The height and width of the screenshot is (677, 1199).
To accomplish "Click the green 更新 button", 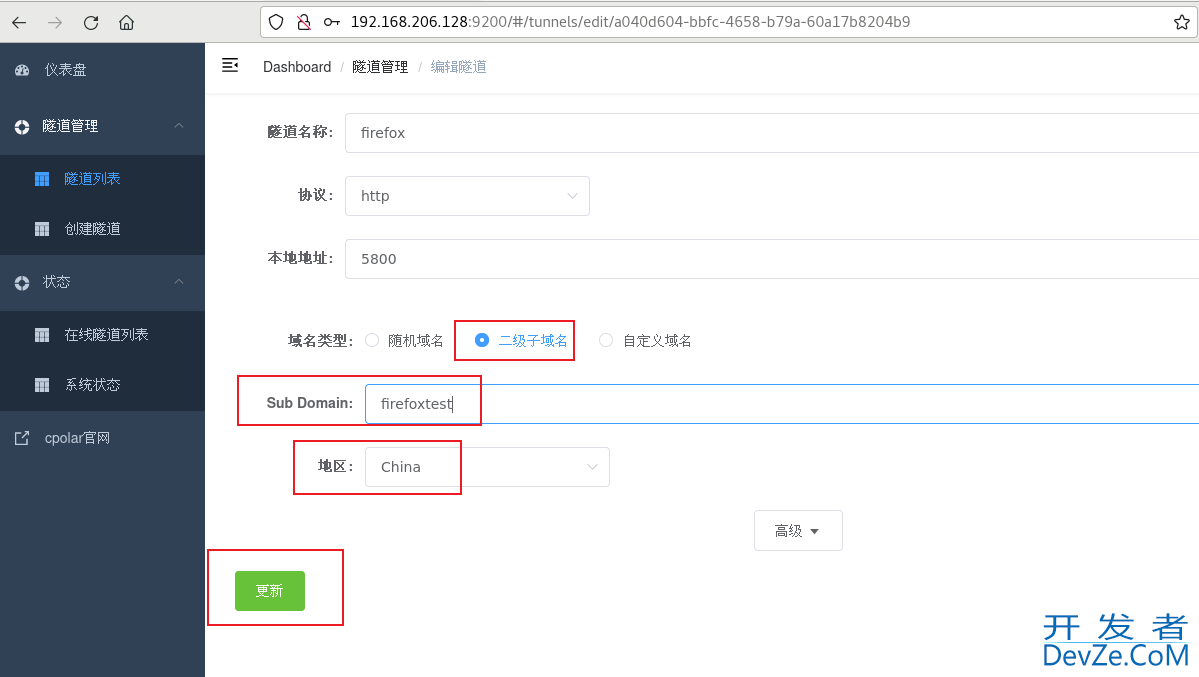I will (270, 591).
